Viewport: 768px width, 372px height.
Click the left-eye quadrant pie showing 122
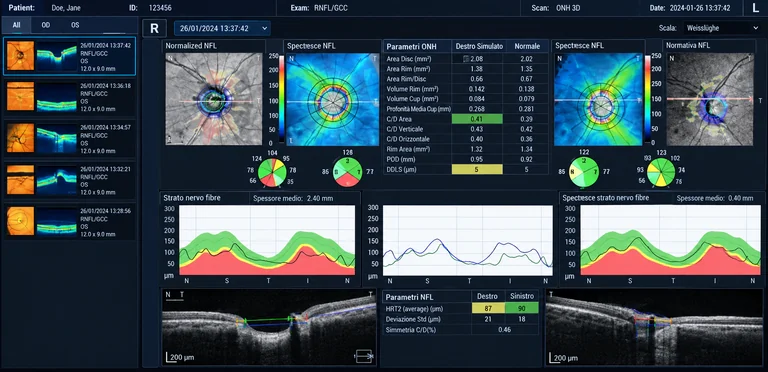tap(583, 172)
